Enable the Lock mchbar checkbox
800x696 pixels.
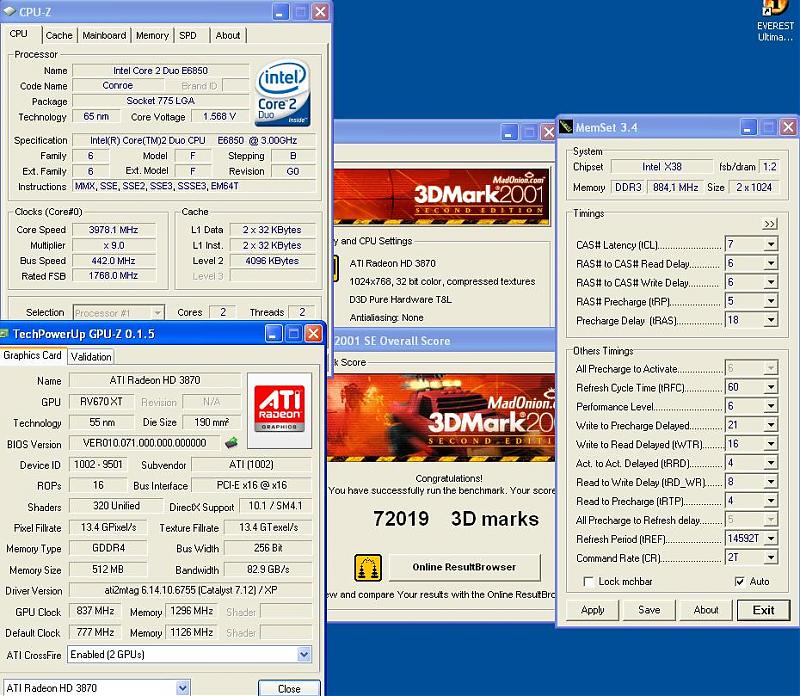[x=588, y=581]
